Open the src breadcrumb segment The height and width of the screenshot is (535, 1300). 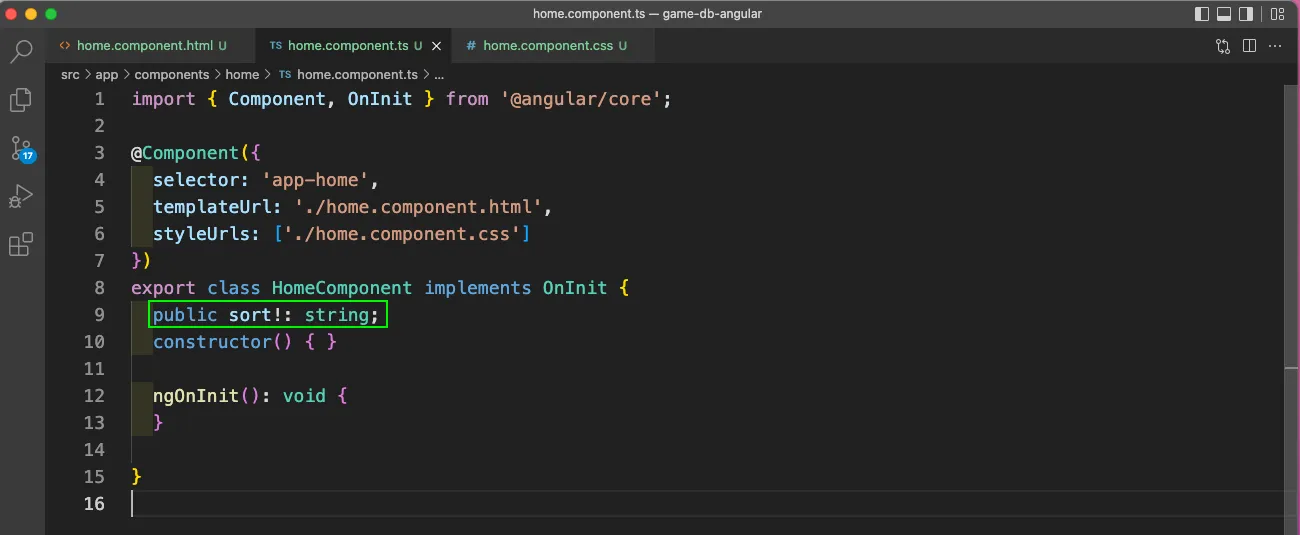pos(70,75)
